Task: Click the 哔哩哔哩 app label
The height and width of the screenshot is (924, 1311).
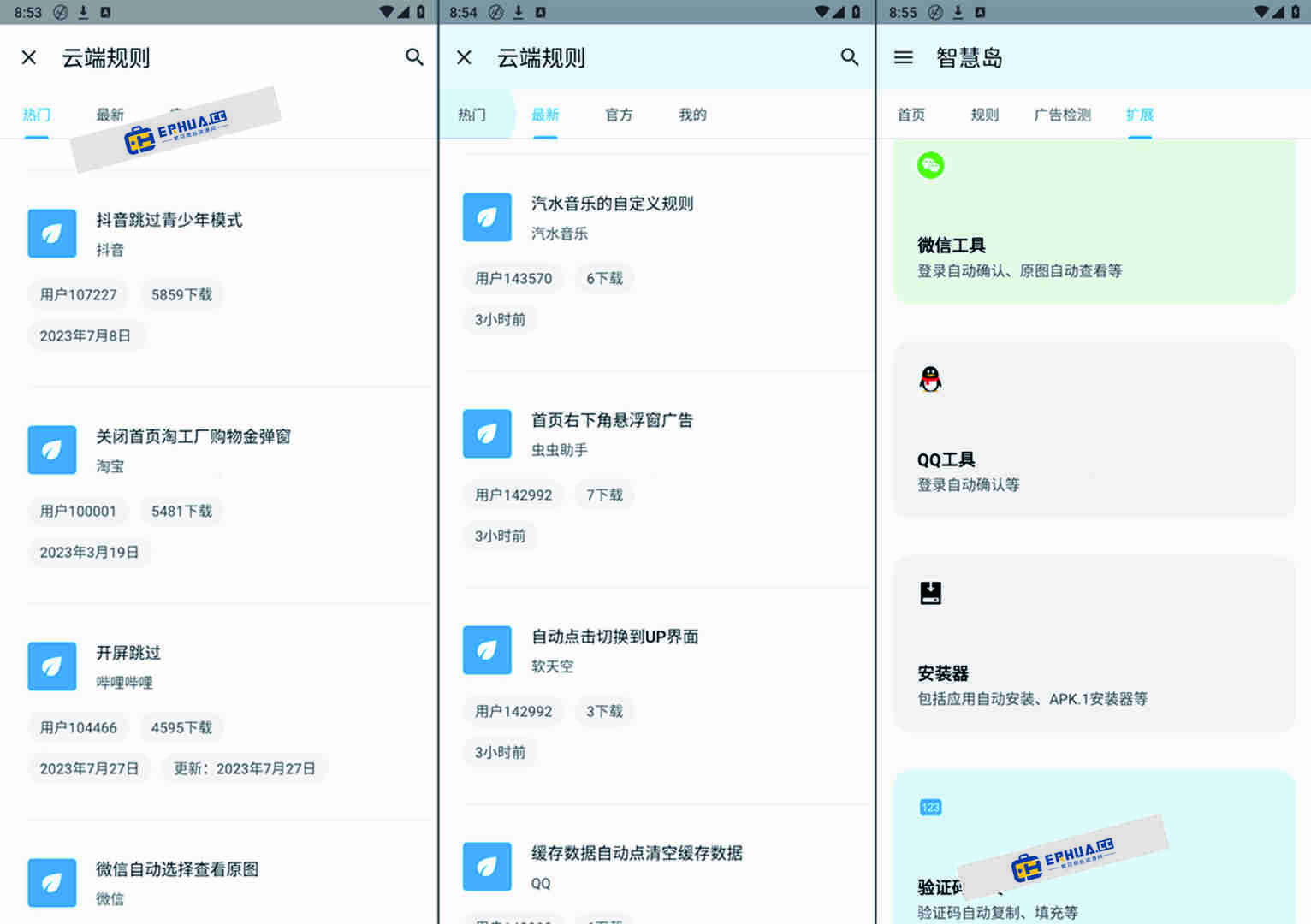Action: [124, 683]
